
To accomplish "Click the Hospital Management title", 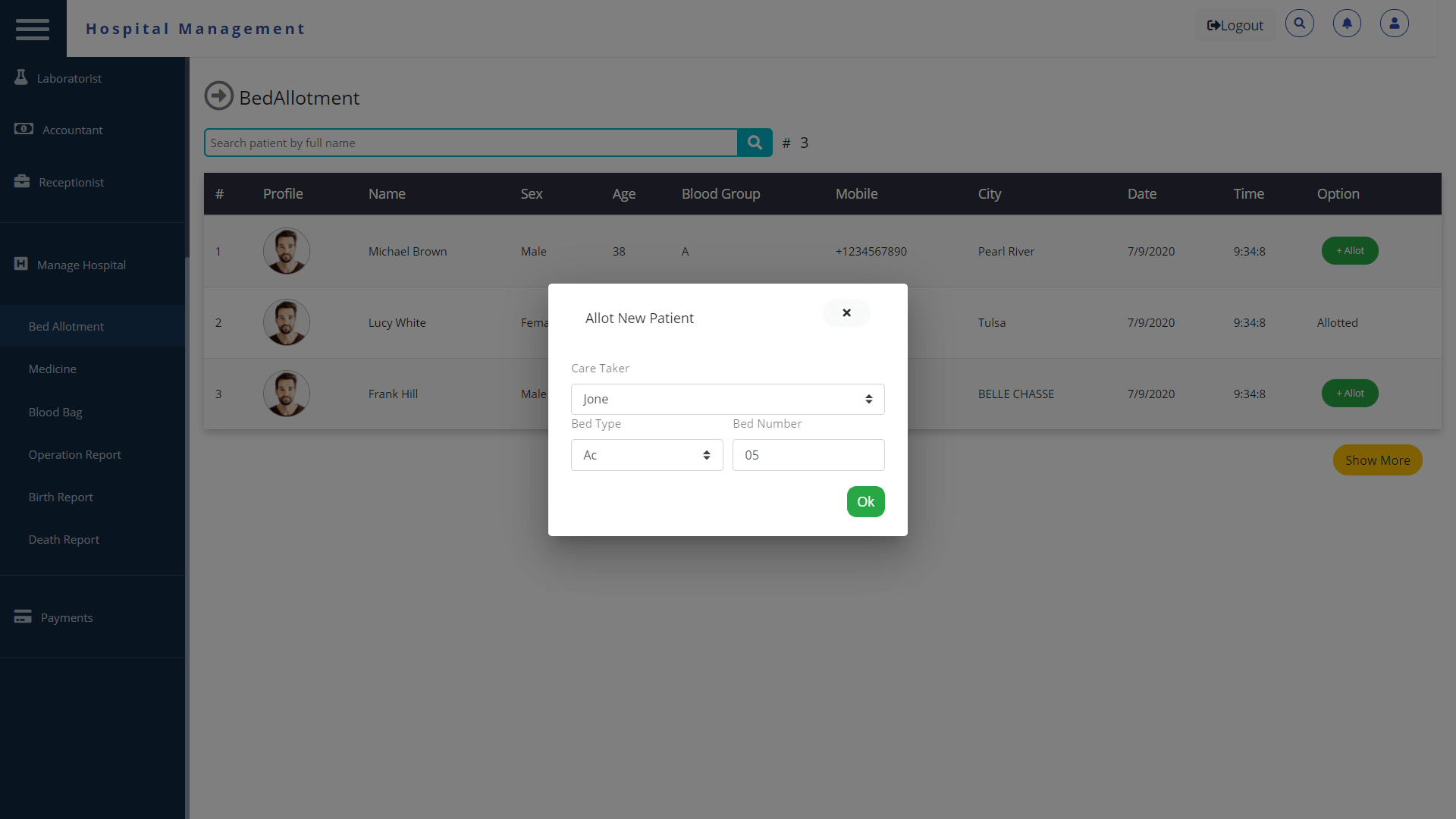I will (x=195, y=29).
